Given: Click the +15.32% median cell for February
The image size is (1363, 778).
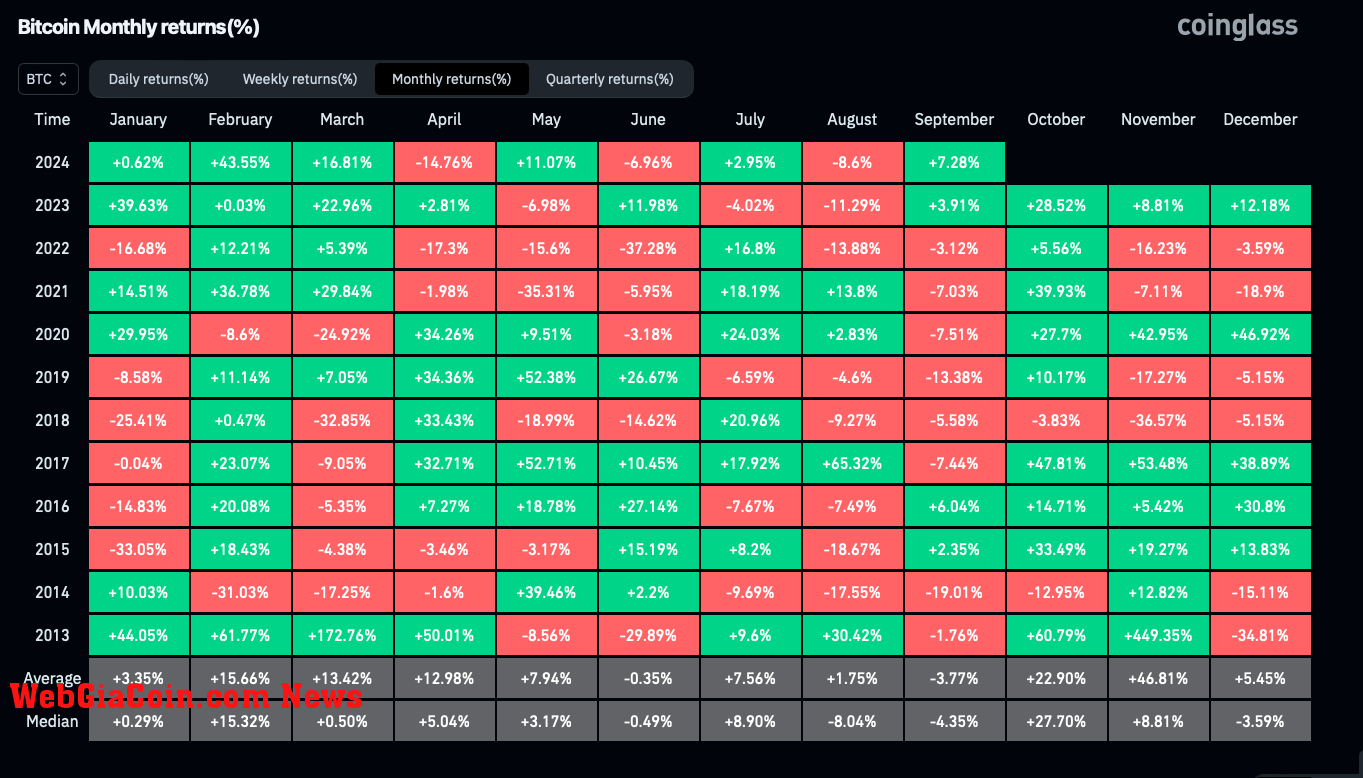Looking at the screenshot, I should click(240, 721).
